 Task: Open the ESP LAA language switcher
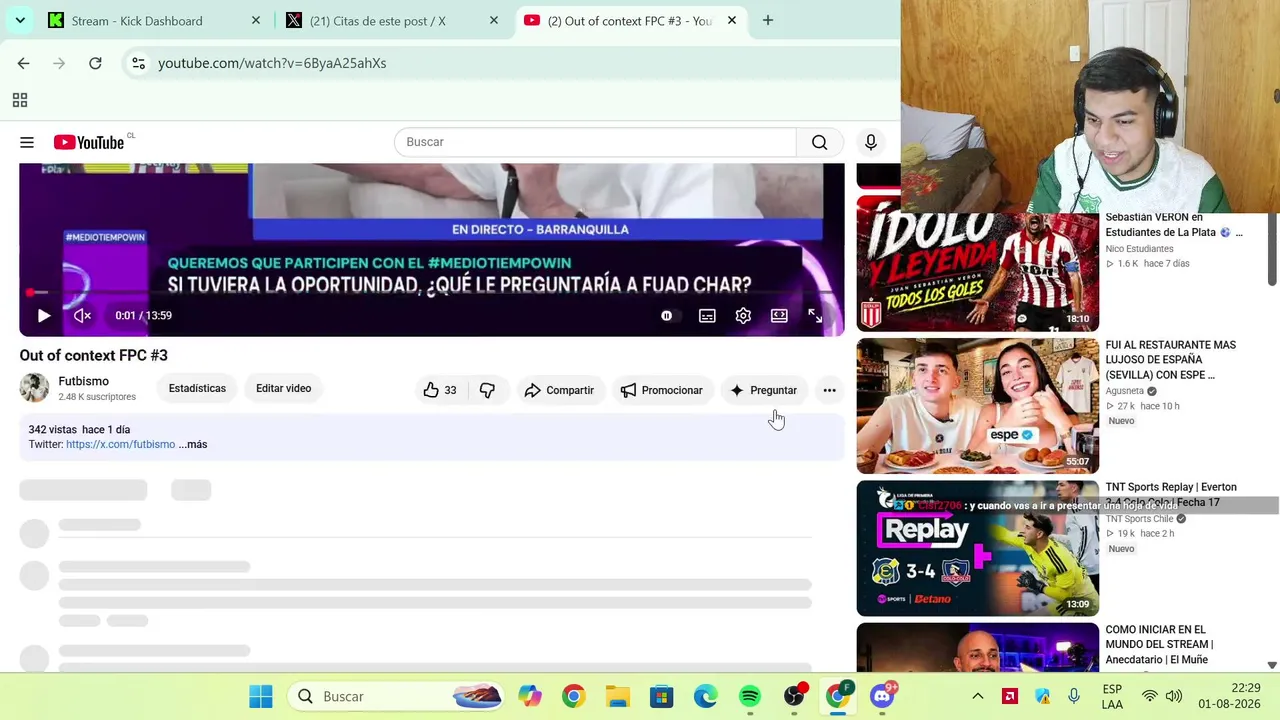[x=1112, y=696]
